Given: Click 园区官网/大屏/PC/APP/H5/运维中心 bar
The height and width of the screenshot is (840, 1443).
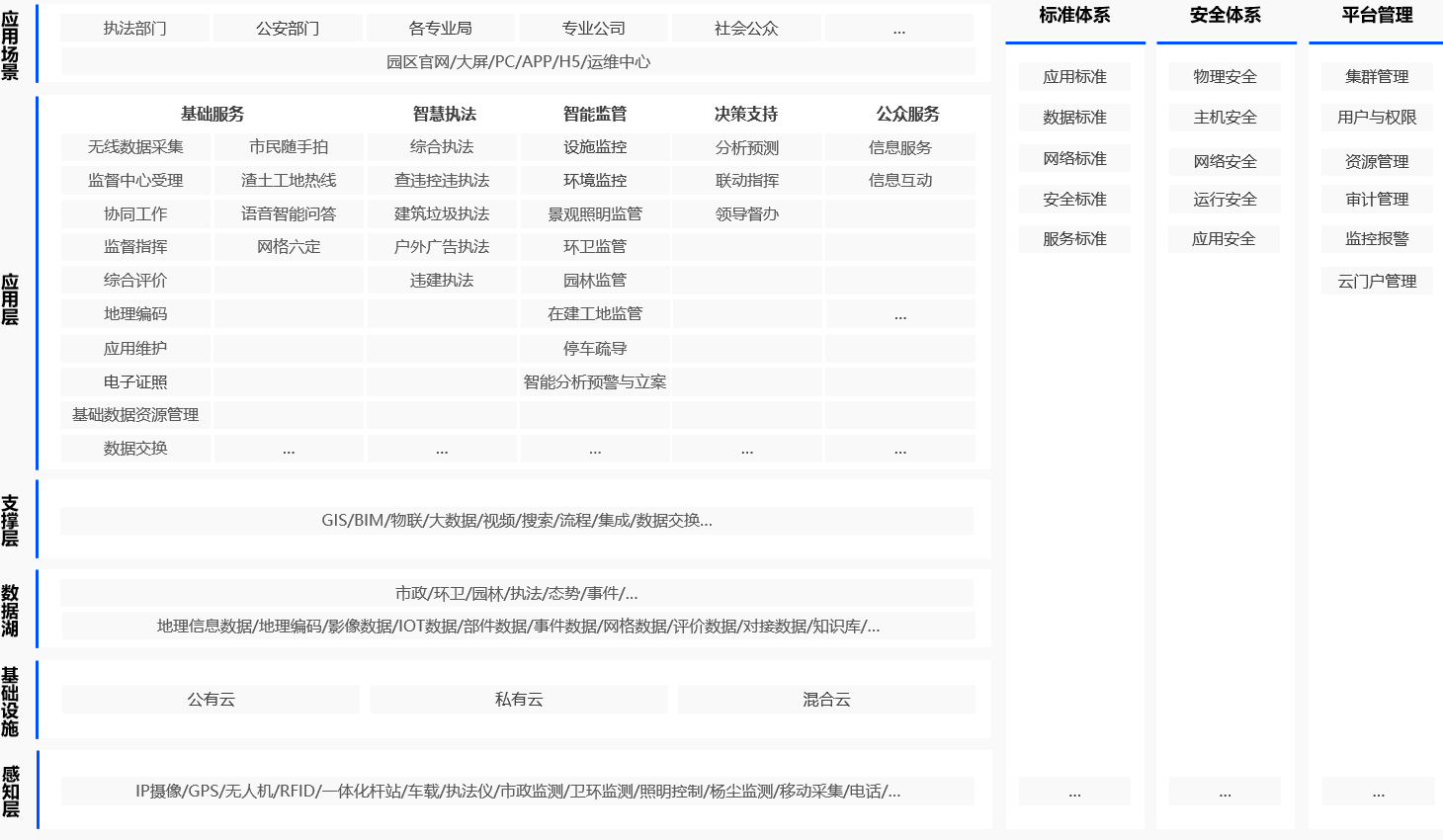Looking at the screenshot, I should tap(518, 62).
